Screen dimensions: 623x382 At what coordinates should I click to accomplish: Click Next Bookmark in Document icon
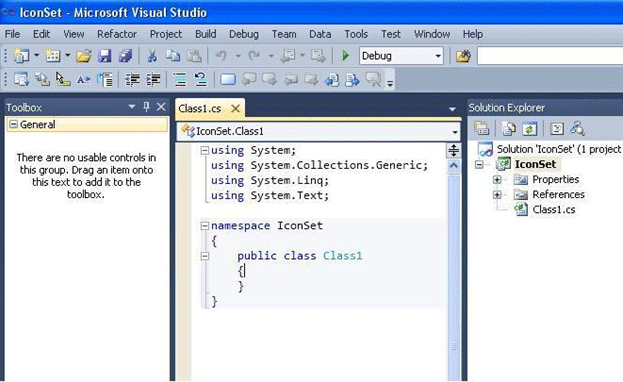[352, 80]
